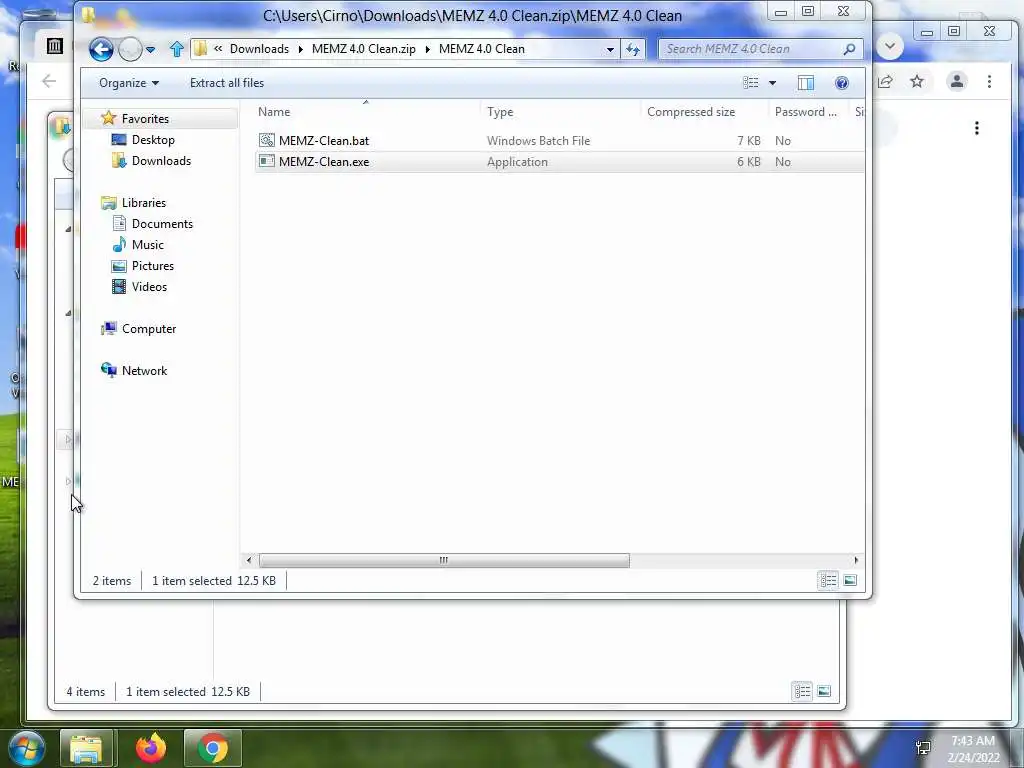Open the view options dropdown arrow
The height and width of the screenshot is (768, 1024).
(x=773, y=83)
